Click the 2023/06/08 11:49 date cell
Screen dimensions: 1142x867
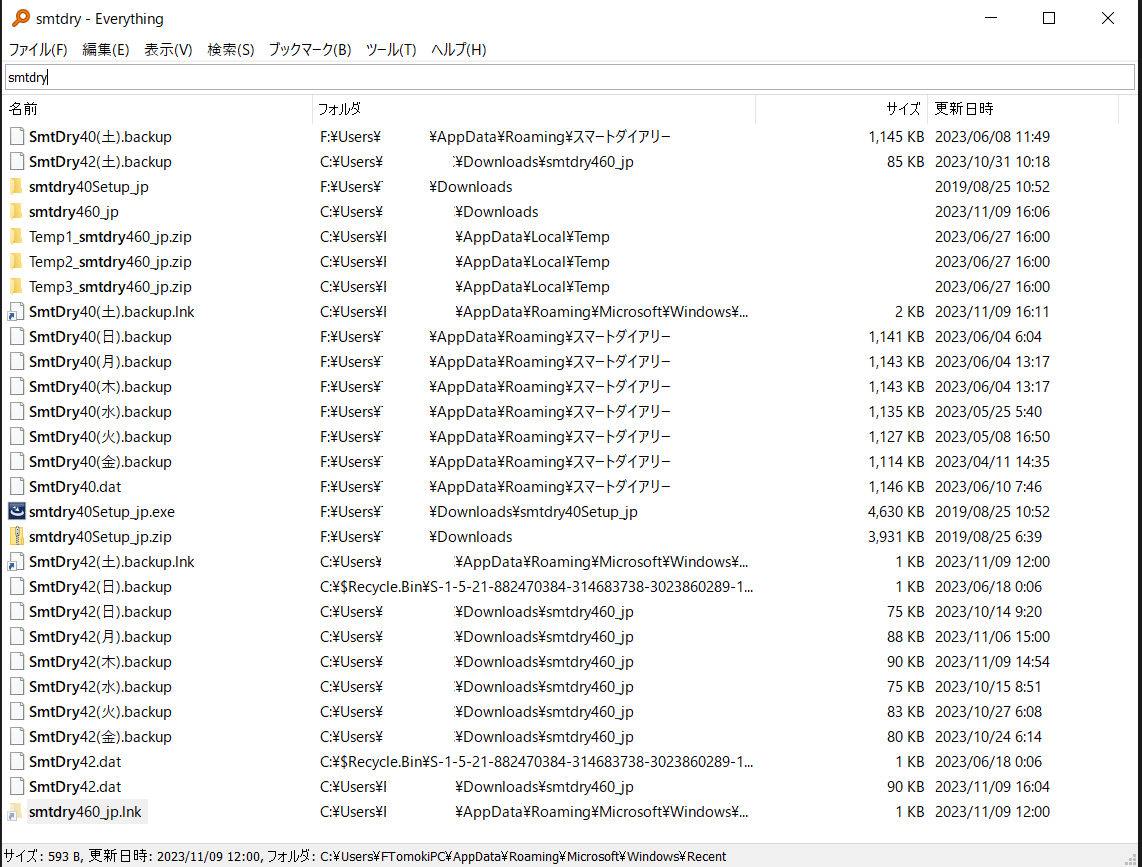pos(992,137)
